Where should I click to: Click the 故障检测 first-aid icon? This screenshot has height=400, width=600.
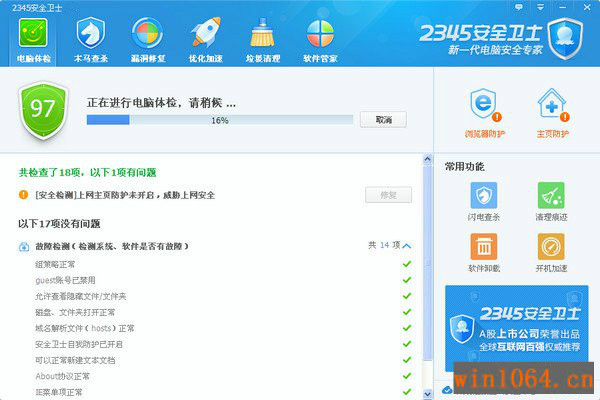coord(24,247)
